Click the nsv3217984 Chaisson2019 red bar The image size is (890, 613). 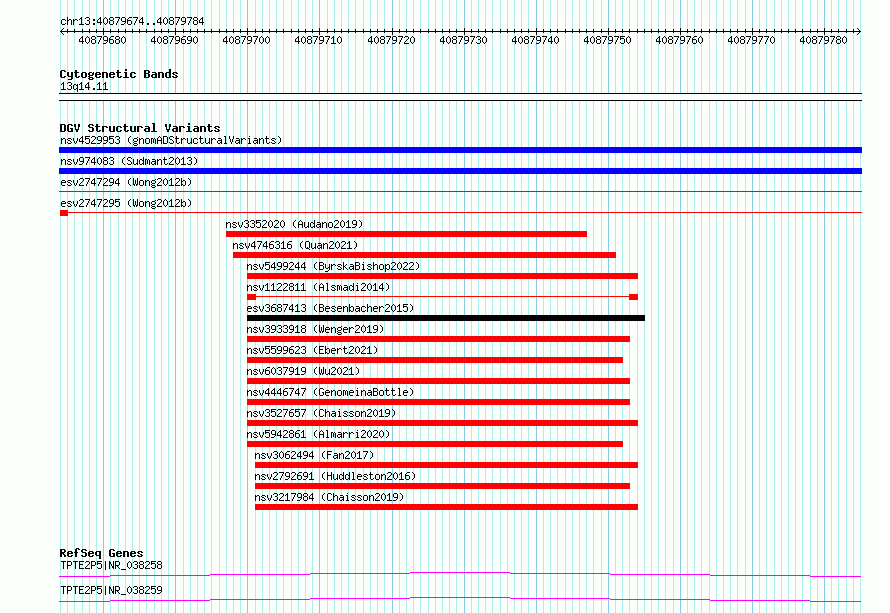pos(446,507)
